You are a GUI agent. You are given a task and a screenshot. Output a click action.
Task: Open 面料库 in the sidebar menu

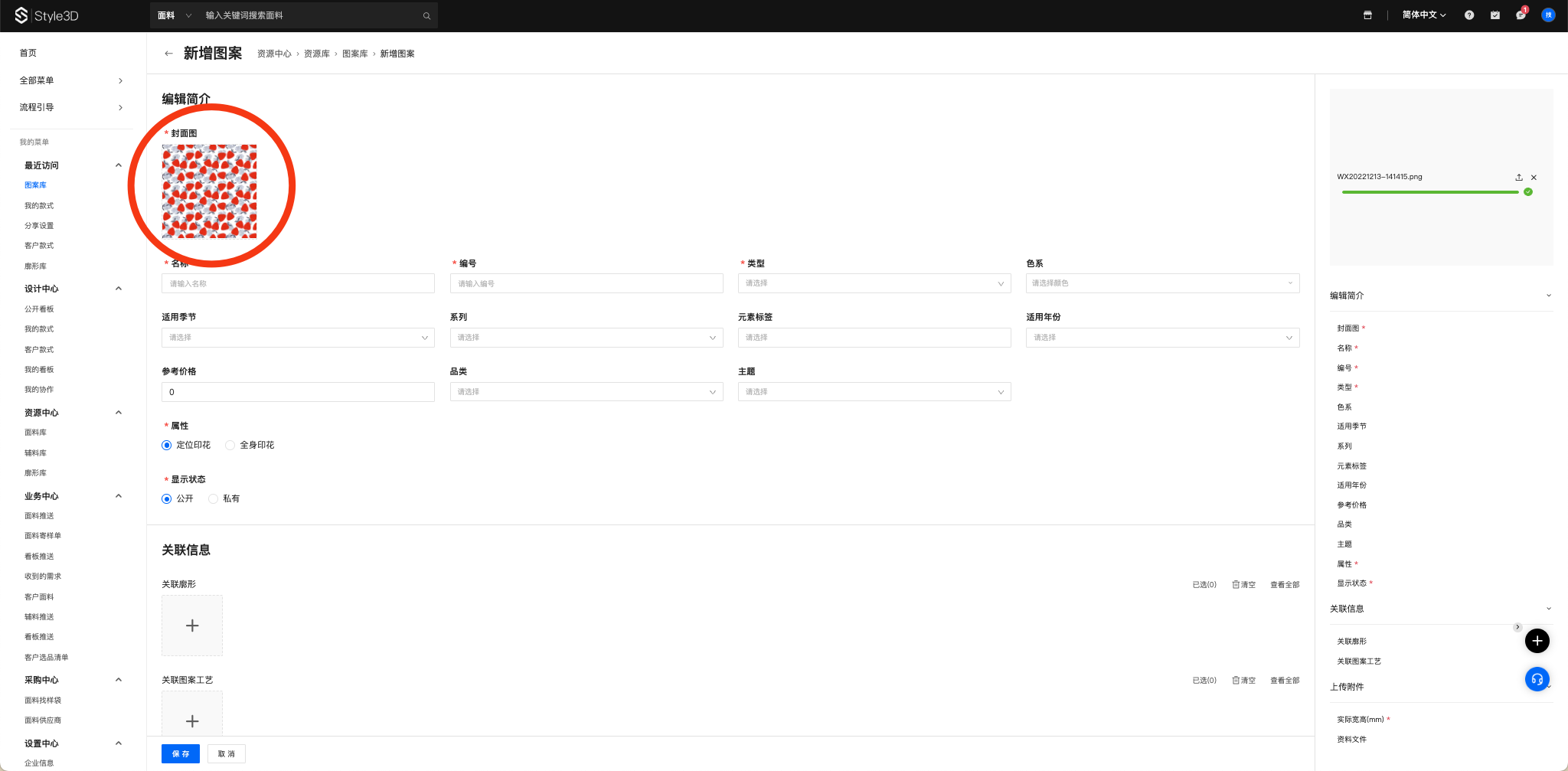tap(35, 433)
